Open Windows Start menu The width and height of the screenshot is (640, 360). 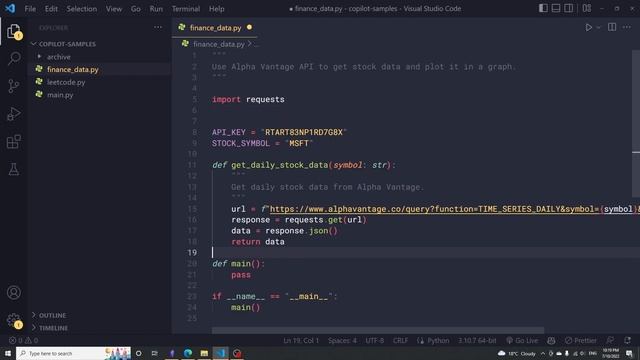tap(7, 353)
